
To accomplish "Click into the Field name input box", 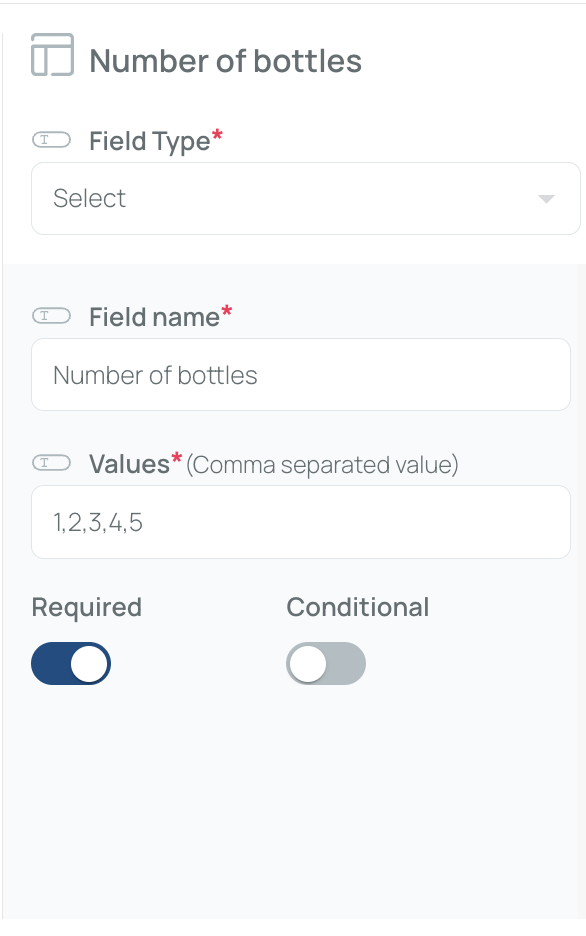I will [x=301, y=375].
